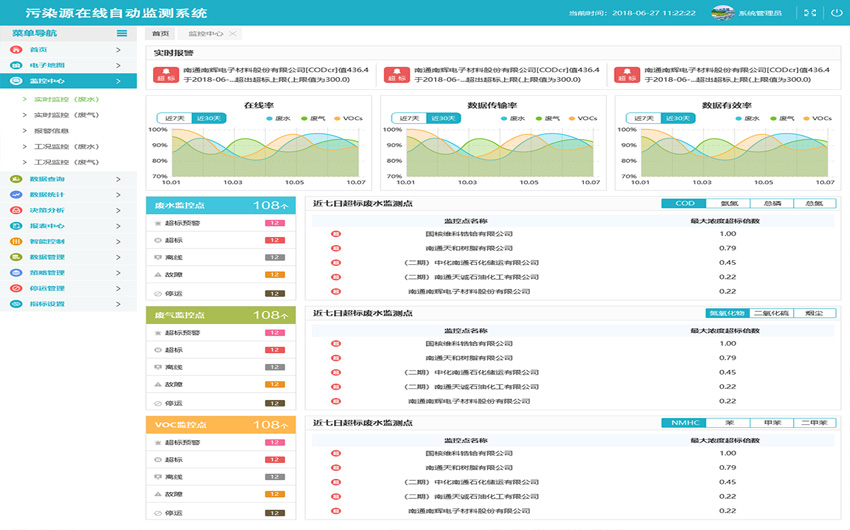The height and width of the screenshot is (530, 850).
Task: Expand the 数据统计 menu chevron
Action: point(118,195)
